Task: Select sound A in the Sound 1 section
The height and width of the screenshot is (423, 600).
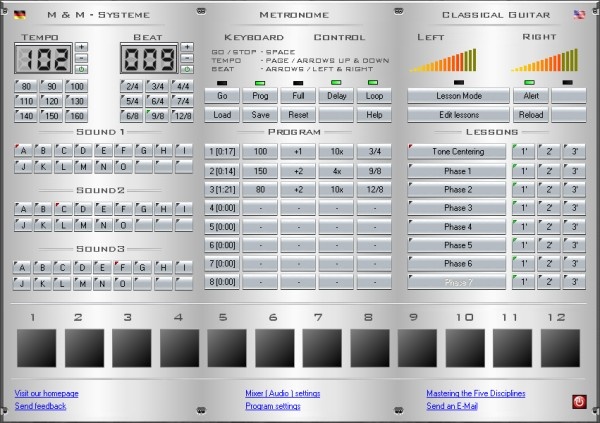Action: click(x=22, y=151)
